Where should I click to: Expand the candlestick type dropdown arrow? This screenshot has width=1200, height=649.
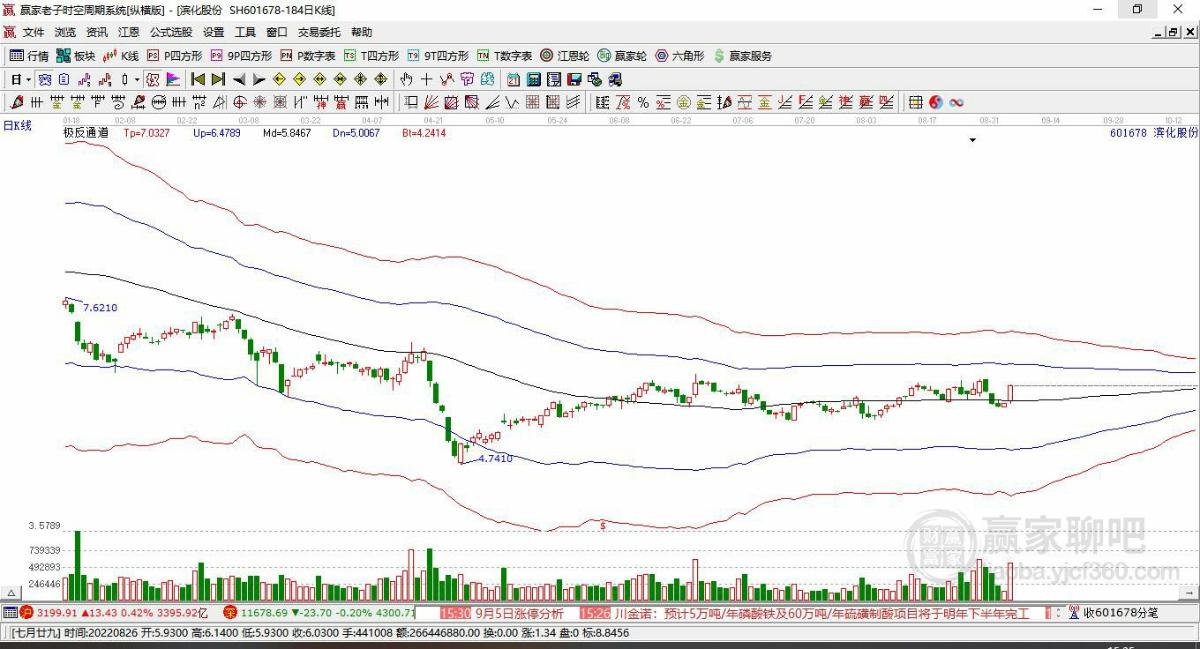click(x=137, y=79)
